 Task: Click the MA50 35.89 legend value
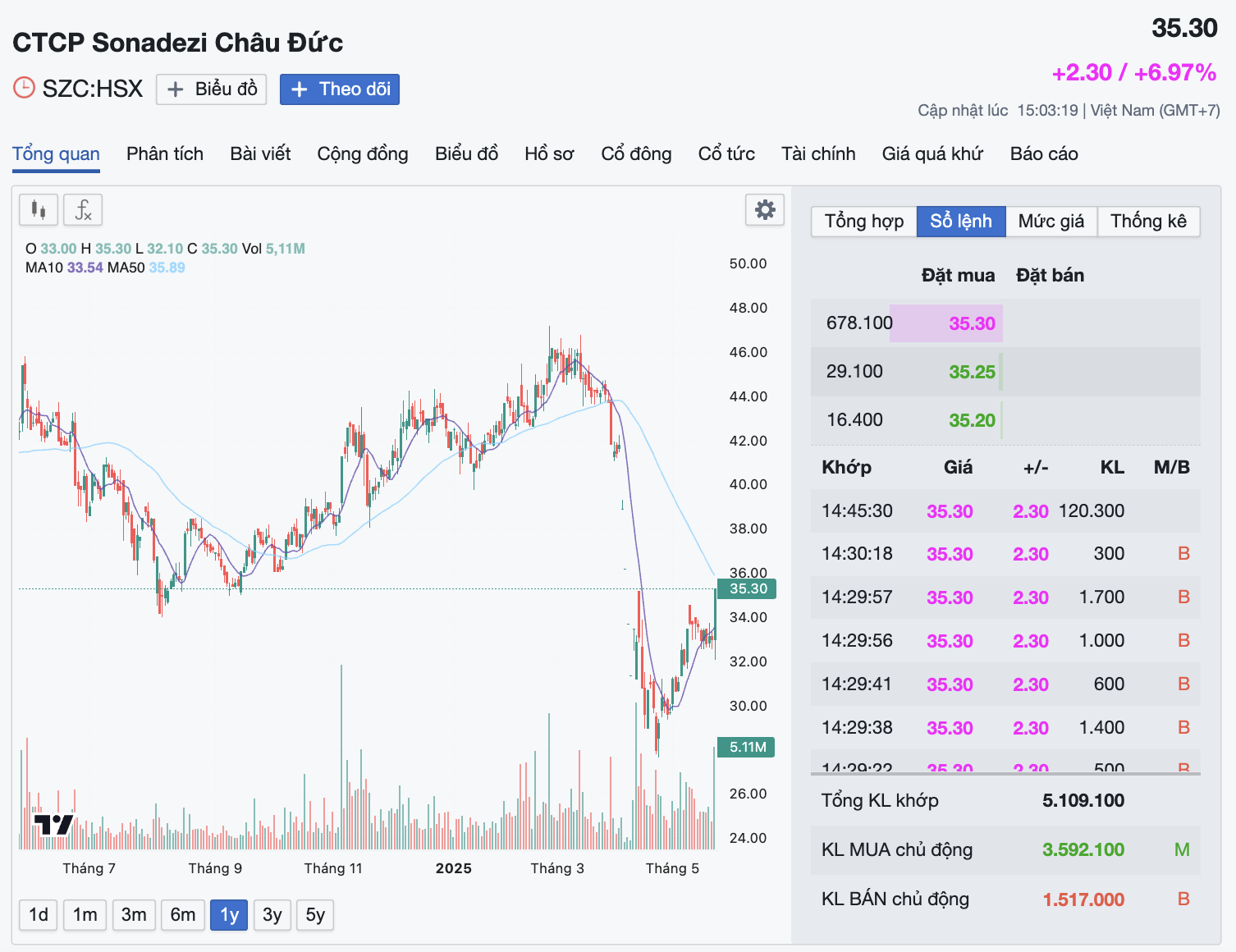tap(167, 268)
